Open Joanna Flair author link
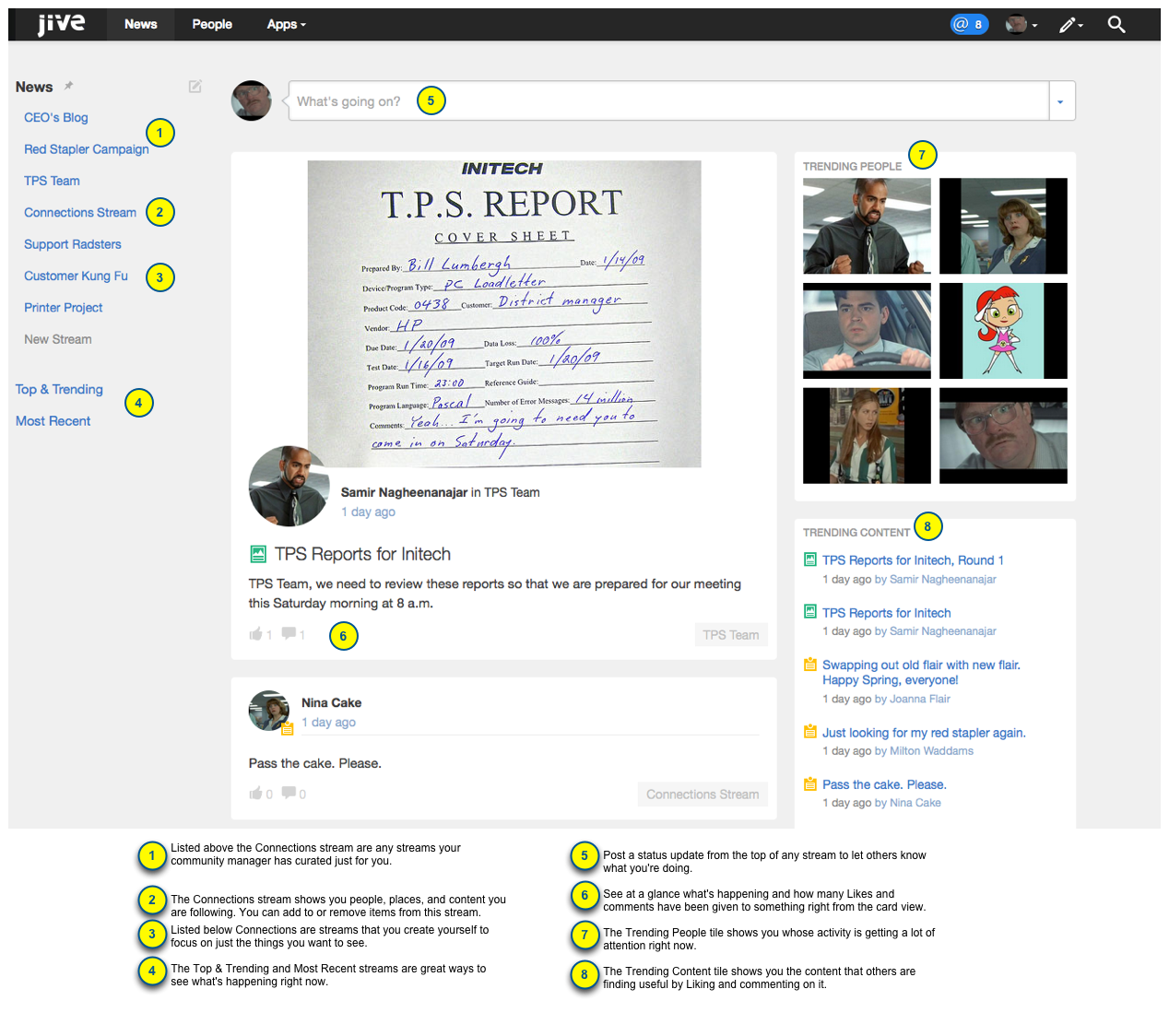The height and width of the screenshot is (1036, 1169). (920, 700)
